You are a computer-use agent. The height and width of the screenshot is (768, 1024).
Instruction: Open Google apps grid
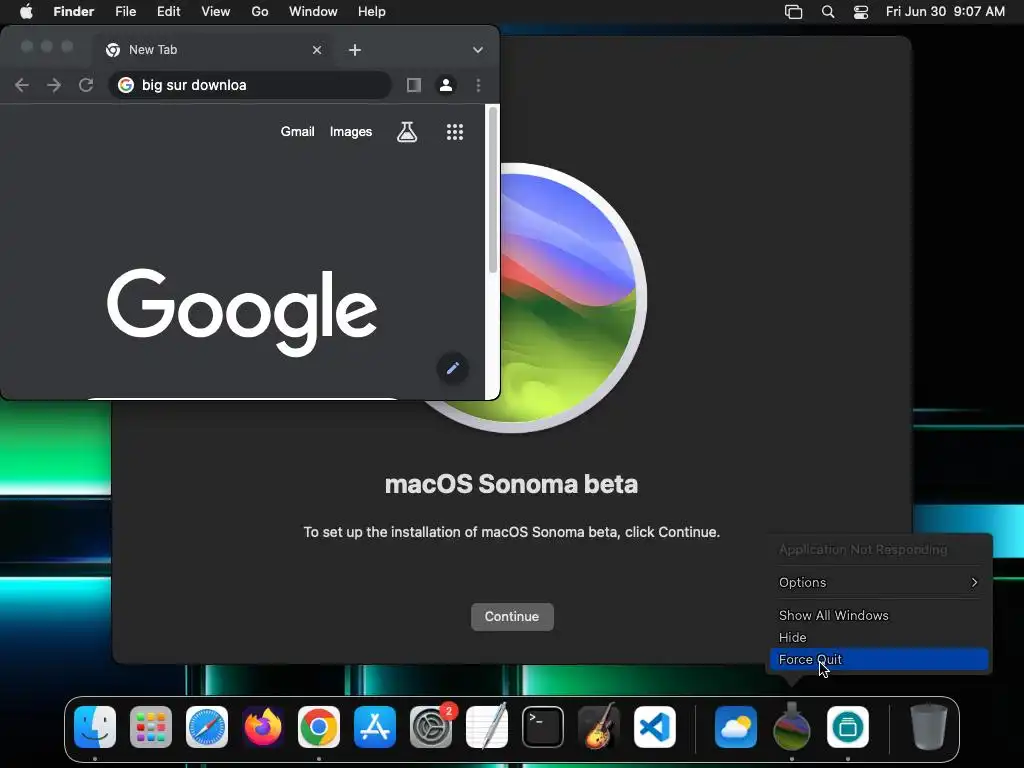(x=455, y=132)
